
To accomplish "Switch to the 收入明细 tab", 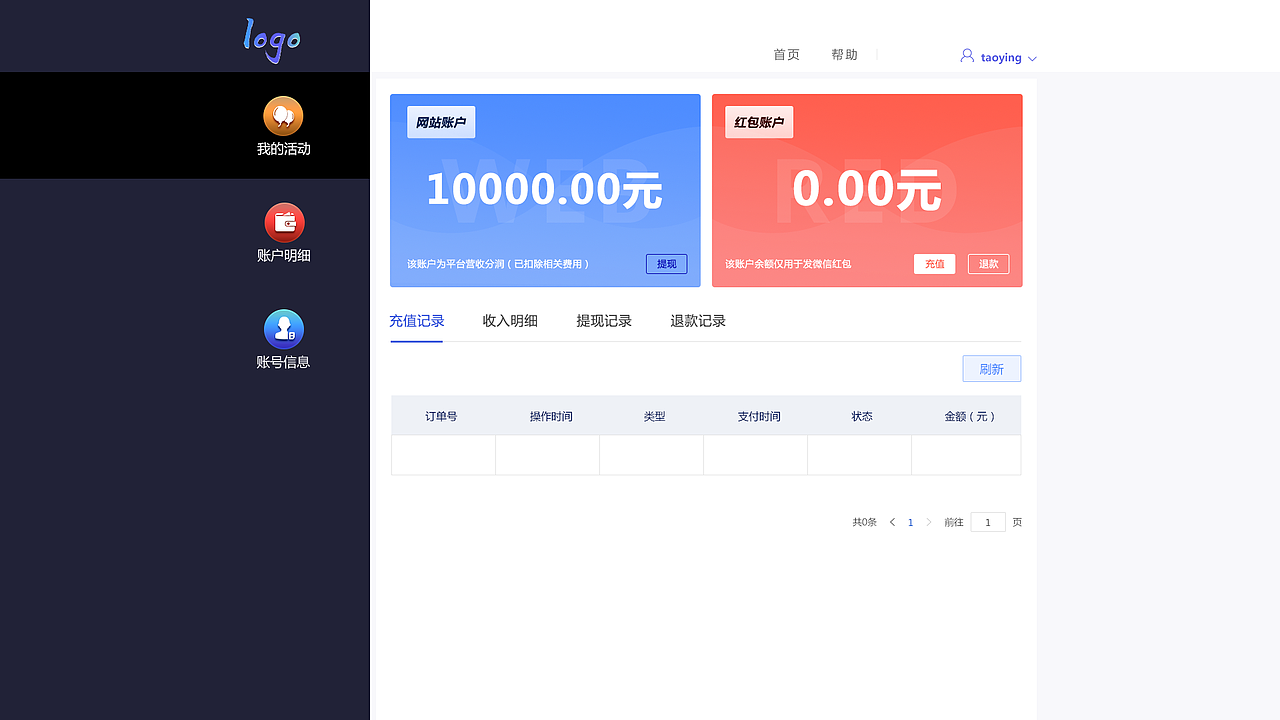I will point(509,320).
